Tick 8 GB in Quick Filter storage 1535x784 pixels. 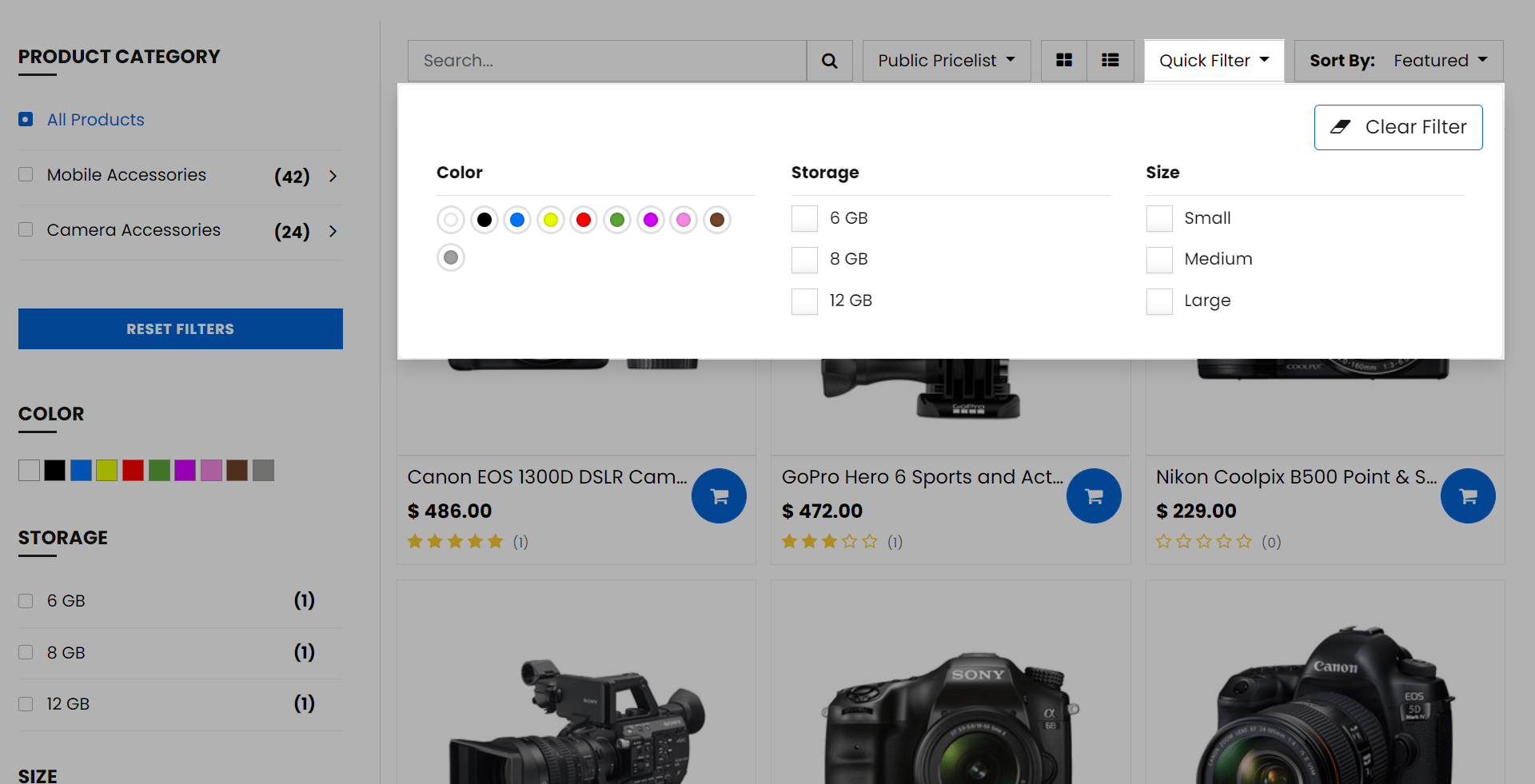click(x=804, y=260)
